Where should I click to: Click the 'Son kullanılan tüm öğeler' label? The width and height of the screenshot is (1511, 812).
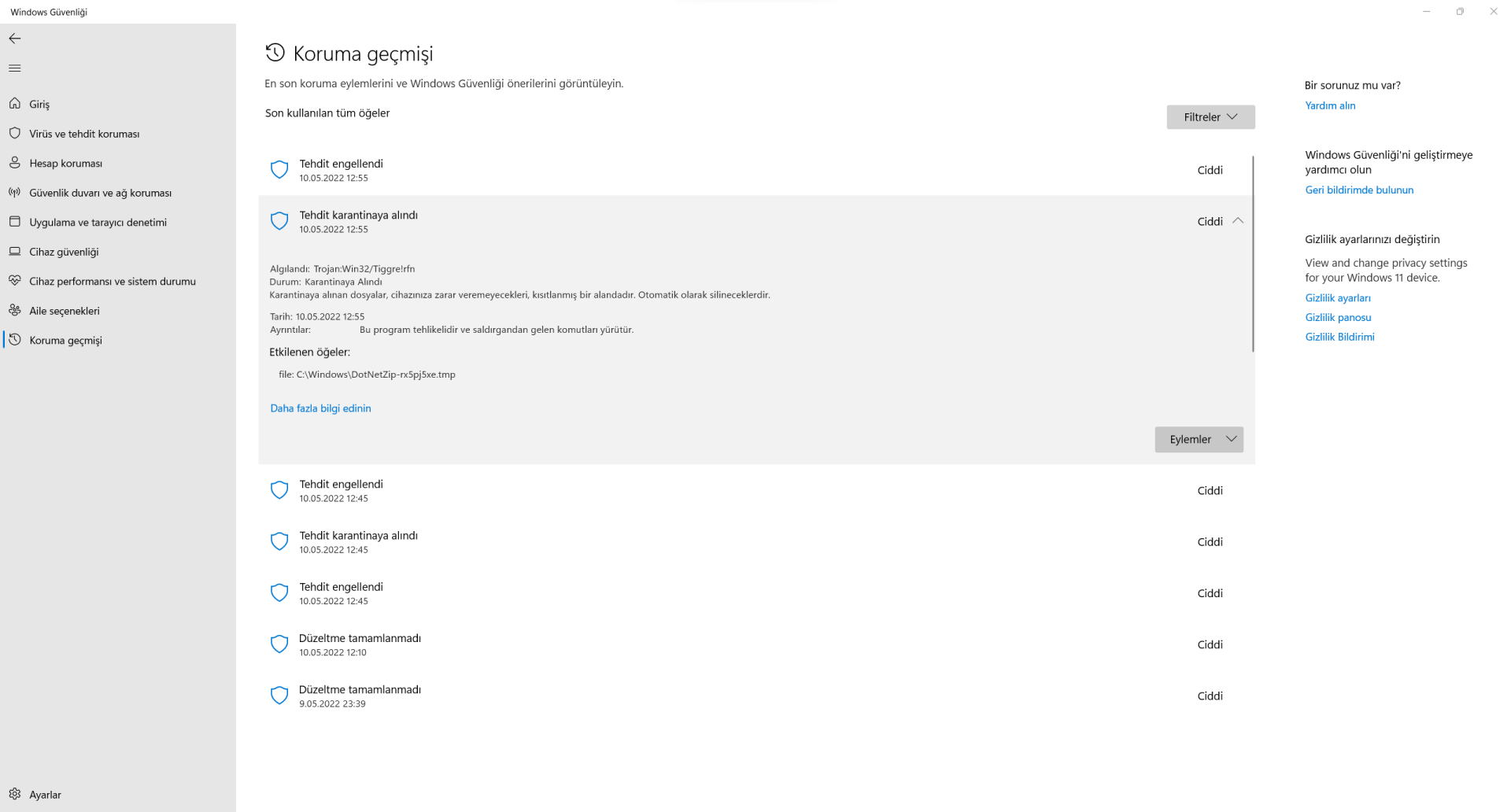point(327,113)
